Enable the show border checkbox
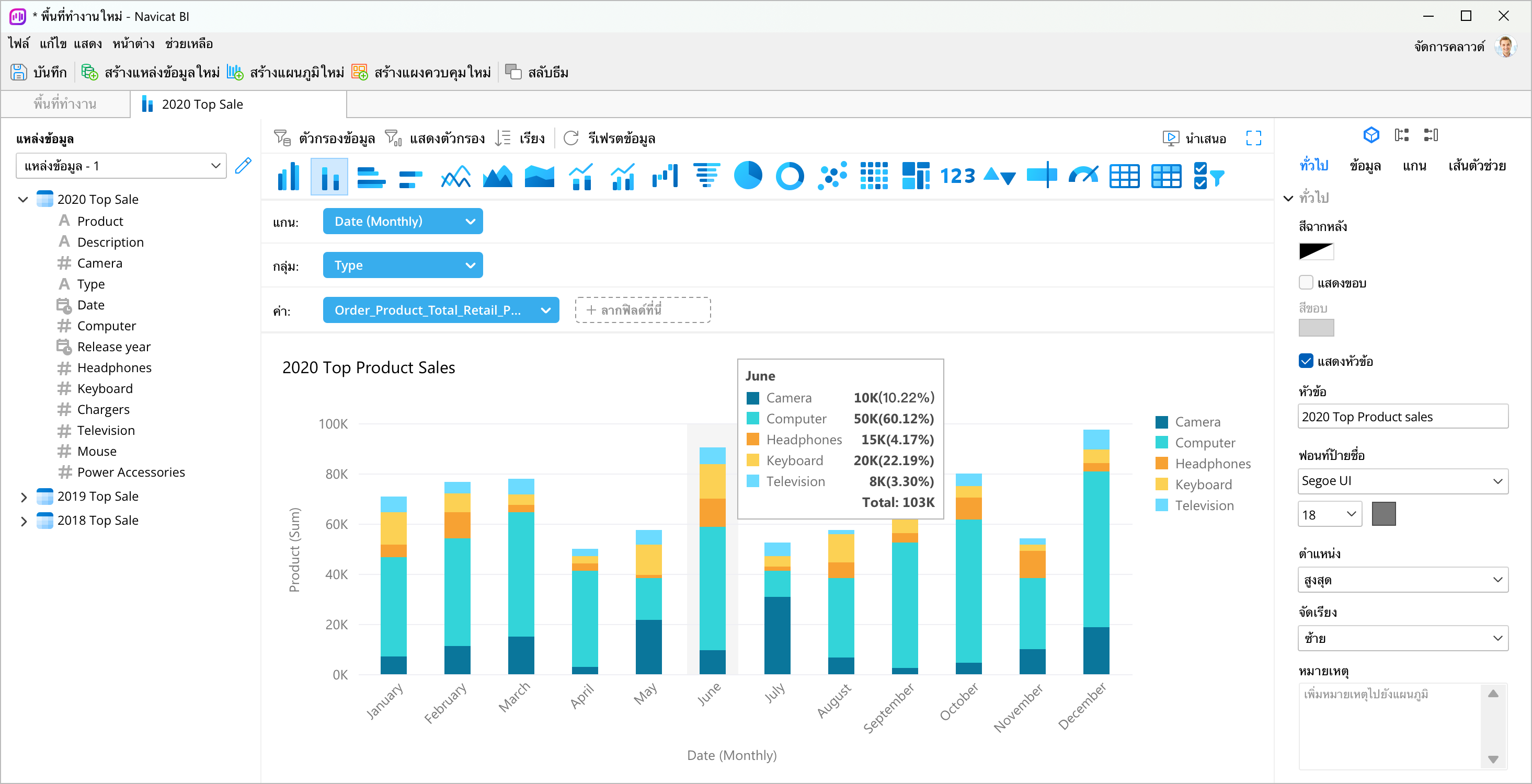 (x=1306, y=283)
